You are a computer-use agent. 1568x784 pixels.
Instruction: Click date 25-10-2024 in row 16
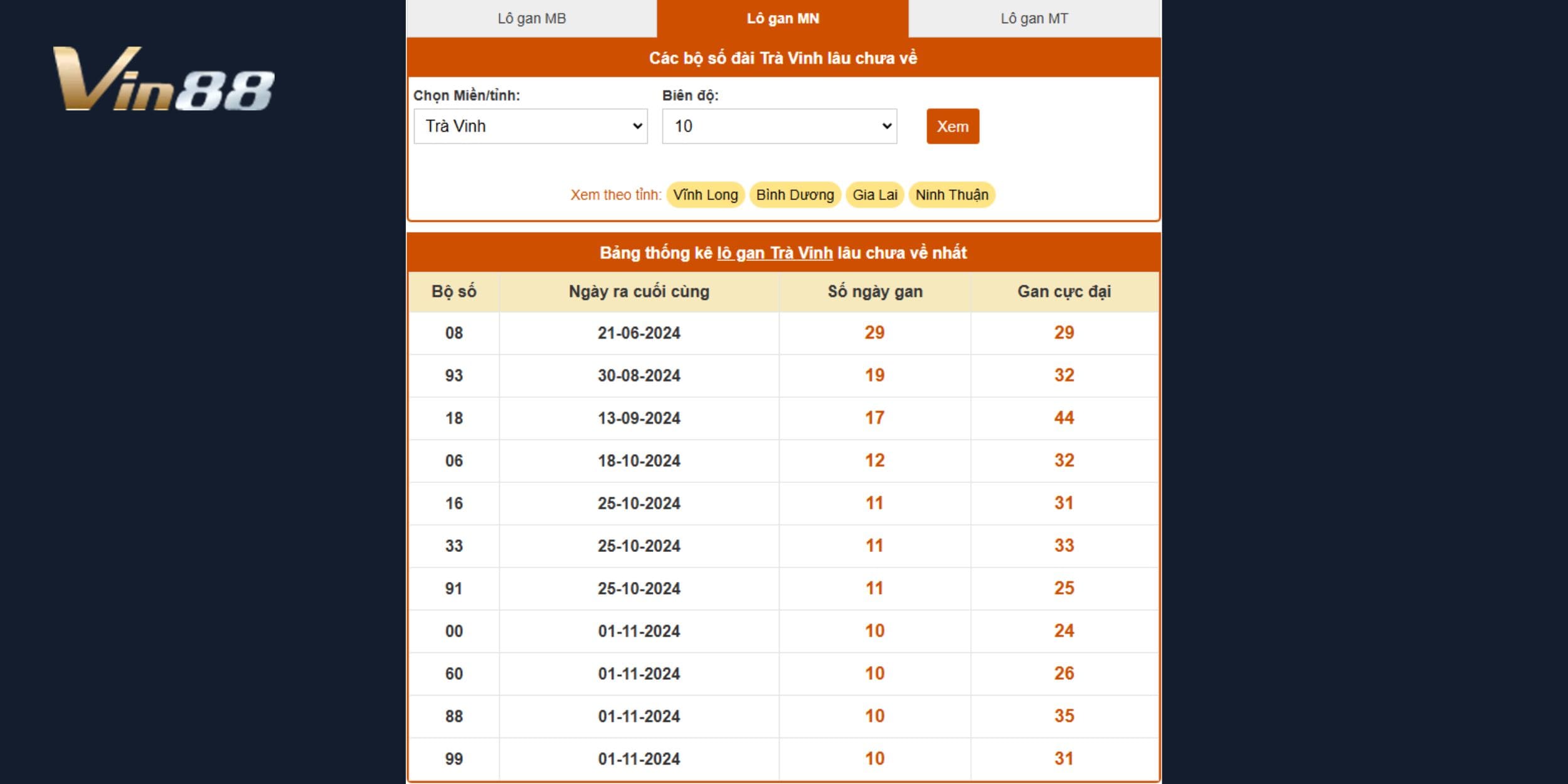[639, 504]
